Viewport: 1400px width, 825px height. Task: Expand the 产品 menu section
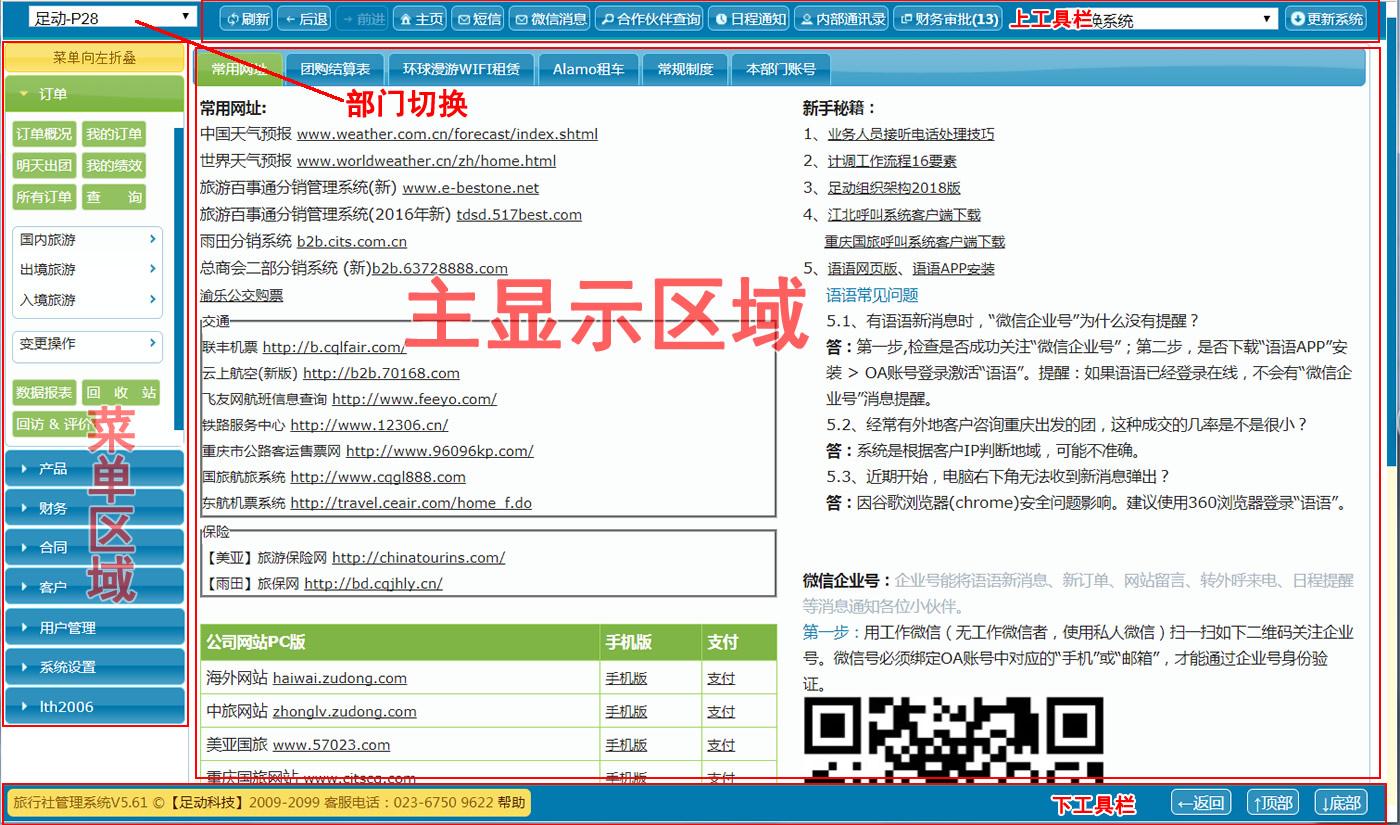(x=94, y=468)
